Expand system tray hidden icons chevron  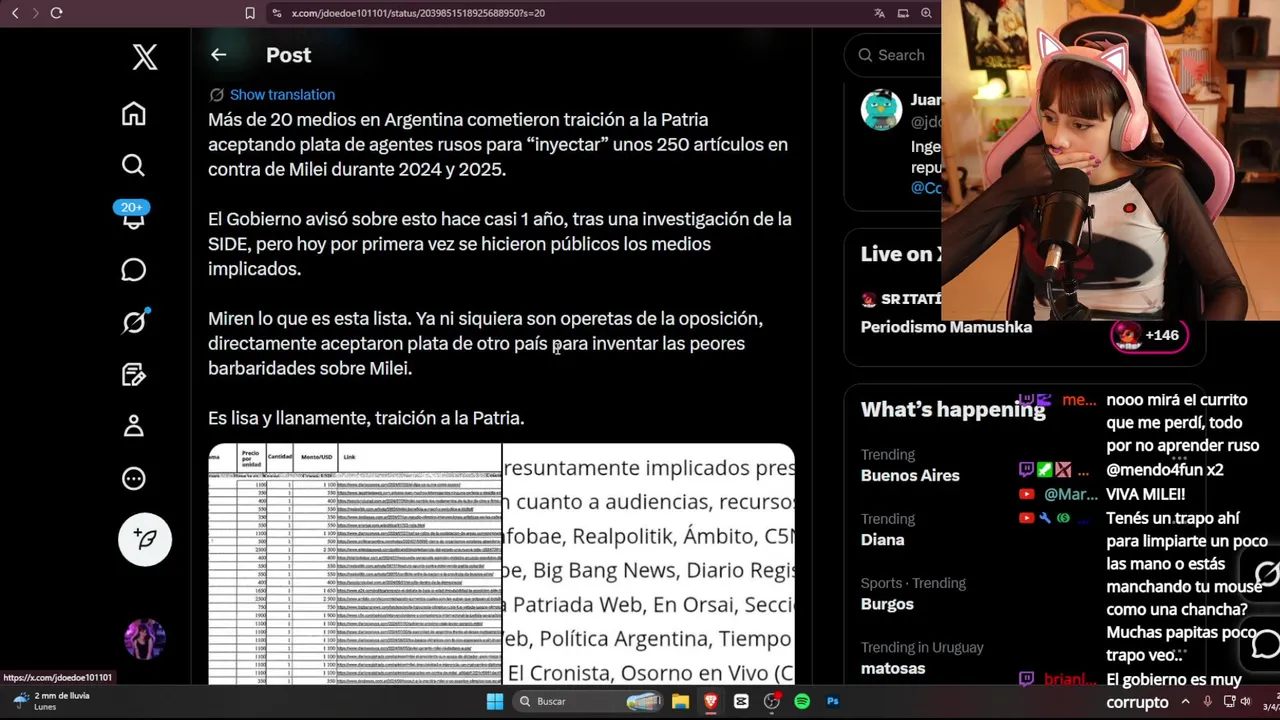point(1186,702)
